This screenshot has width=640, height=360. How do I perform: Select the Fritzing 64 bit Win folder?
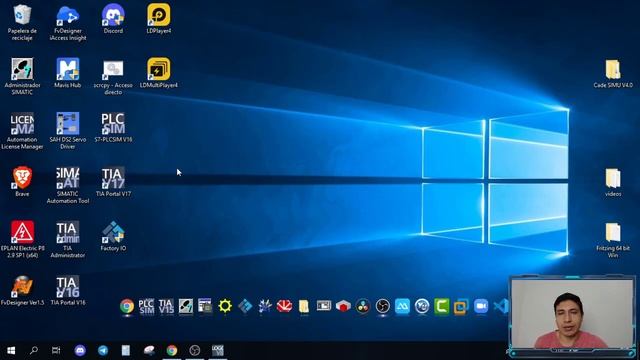[x=613, y=240]
